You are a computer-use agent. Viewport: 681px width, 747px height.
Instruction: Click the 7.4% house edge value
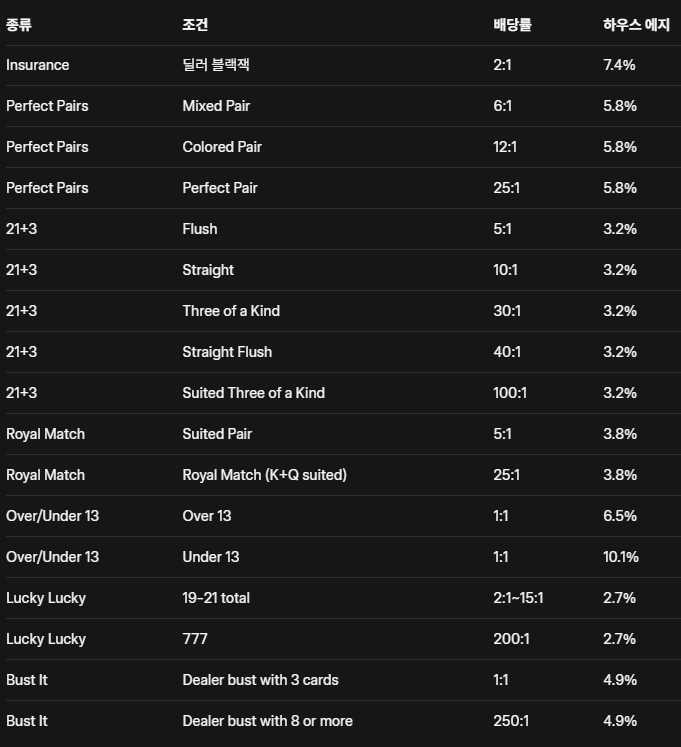[x=620, y=65]
